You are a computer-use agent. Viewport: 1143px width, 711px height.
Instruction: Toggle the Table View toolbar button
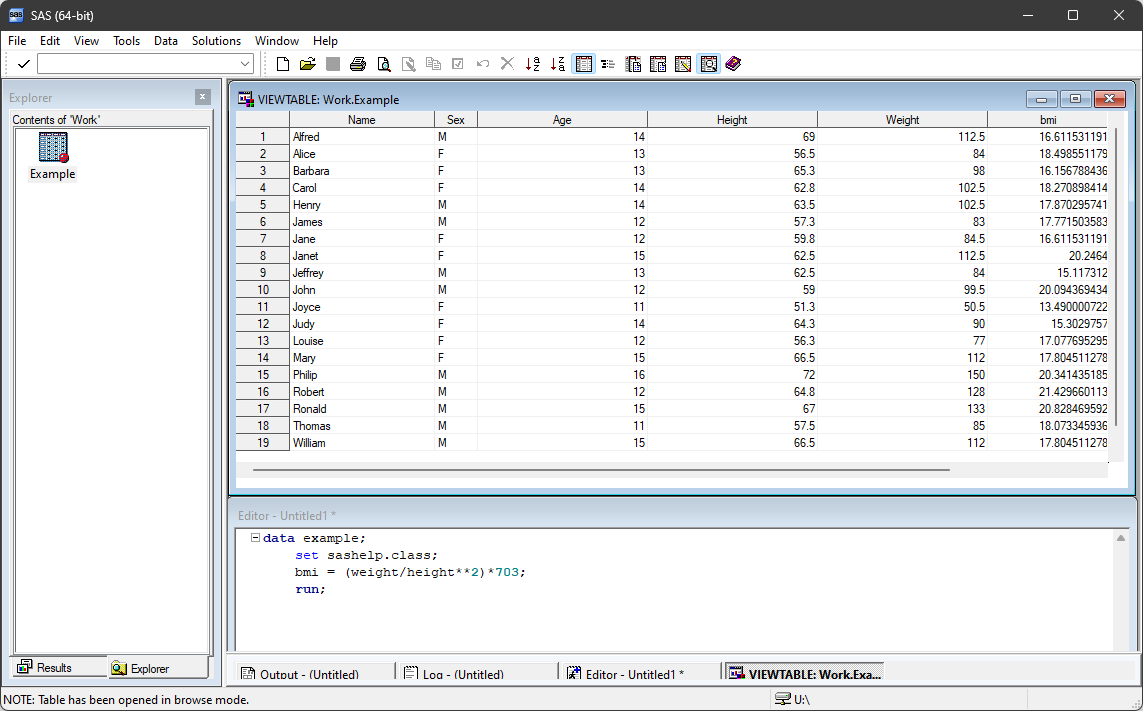[584, 64]
